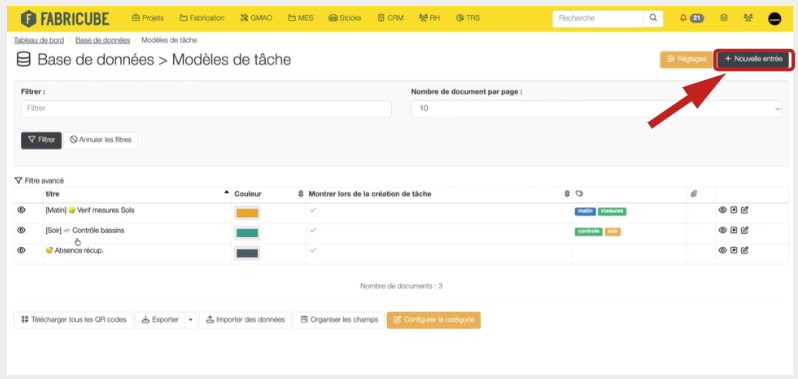Open the users group icon in header

coord(748,18)
